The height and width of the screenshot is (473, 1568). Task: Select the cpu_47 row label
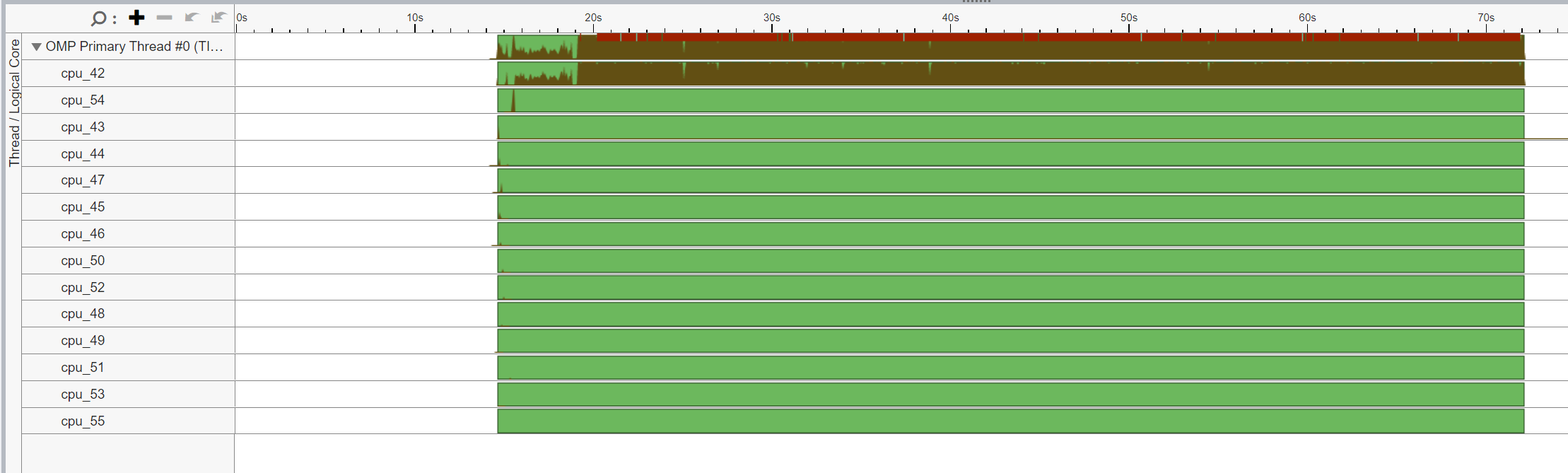click(83, 180)
